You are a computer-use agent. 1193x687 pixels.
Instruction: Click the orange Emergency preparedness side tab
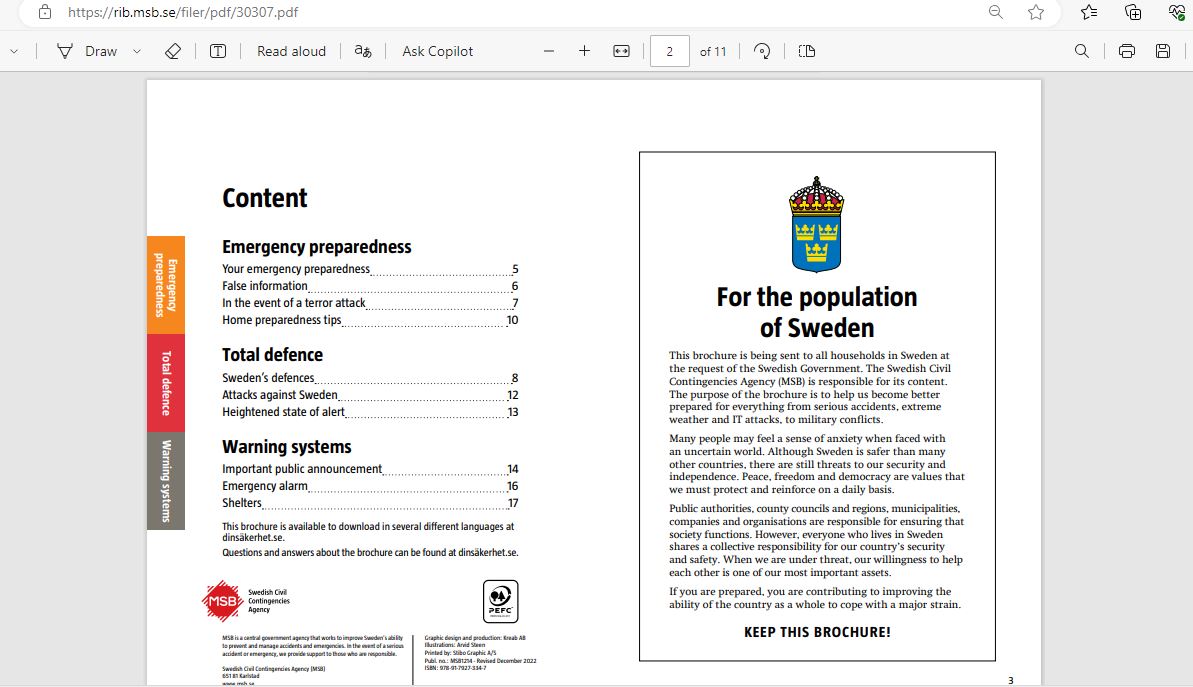point(166,285)
